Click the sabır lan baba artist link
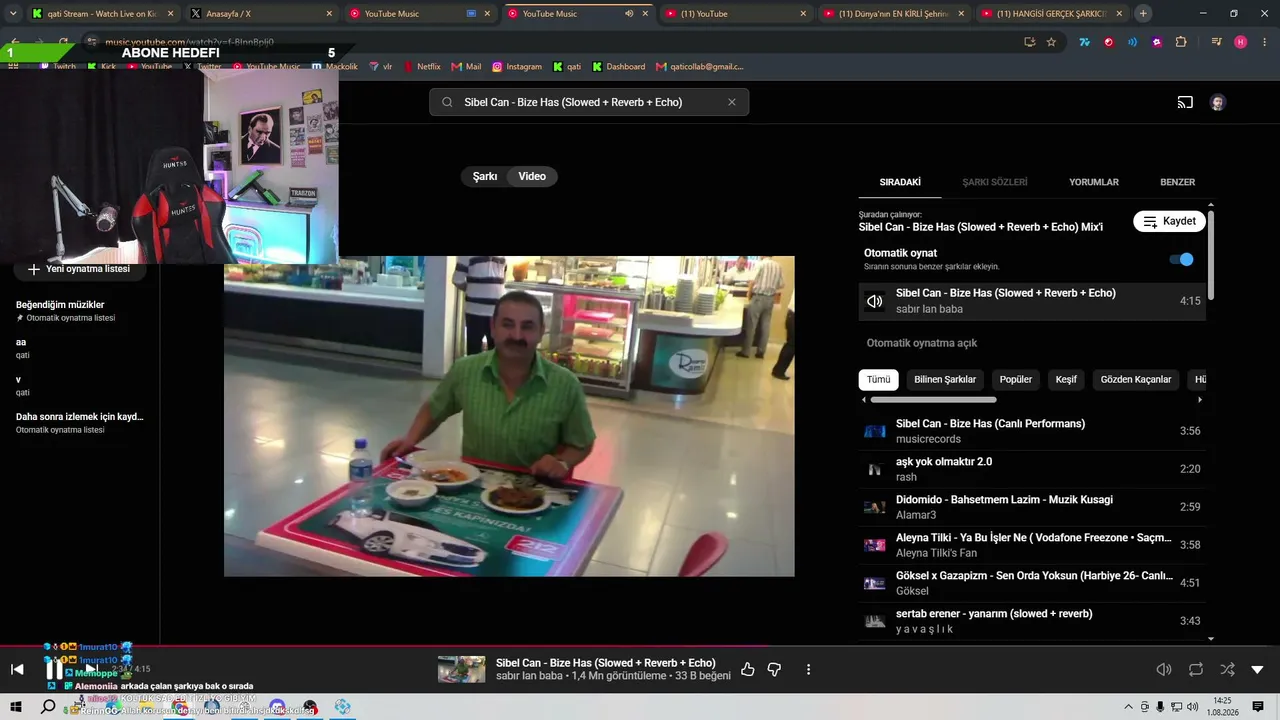 pyautogui.click(x=529, y=676)
